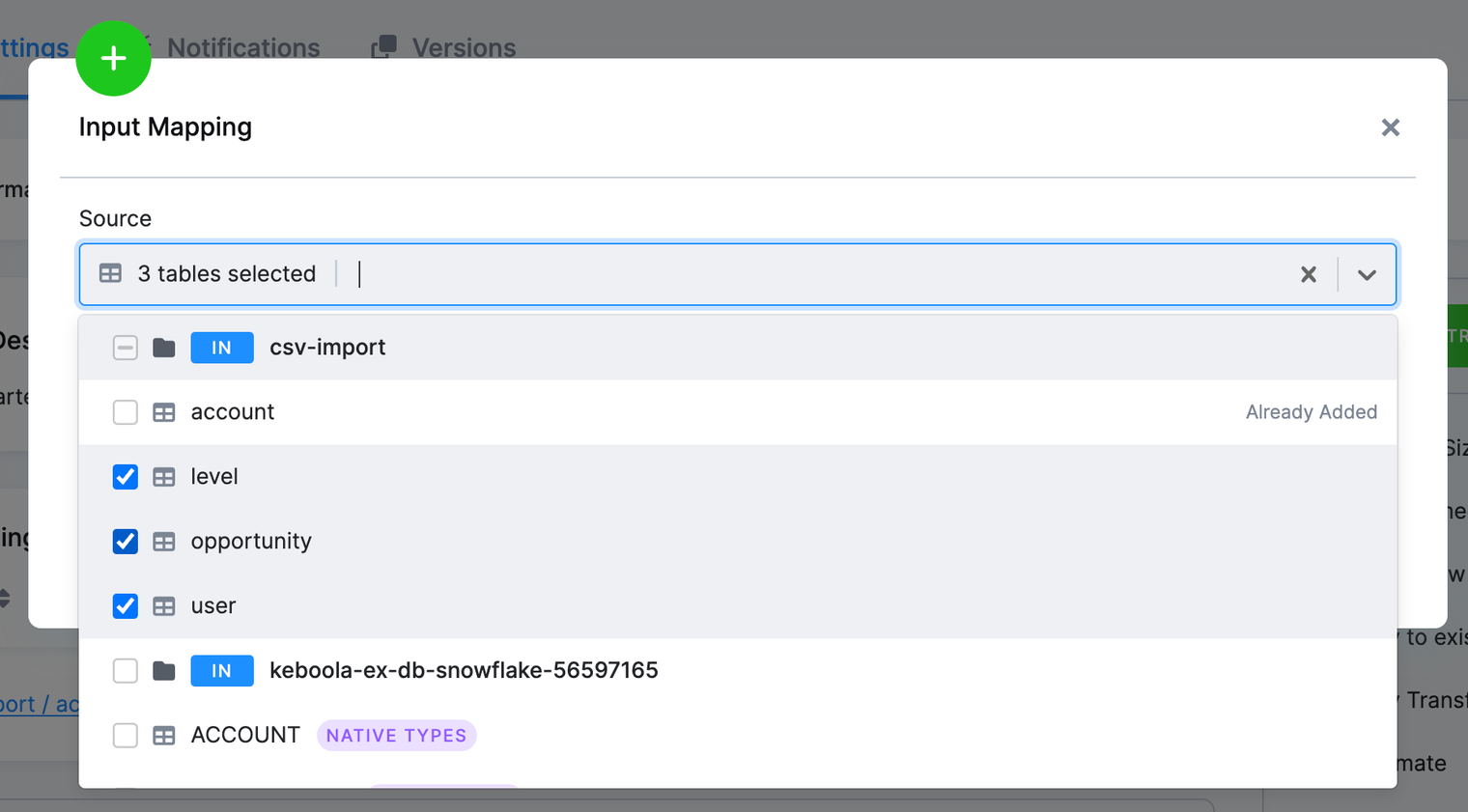Click the IN badge of csv-import
The width and height of the screenshot is (1468, 812).
click(x=222, y=348)
